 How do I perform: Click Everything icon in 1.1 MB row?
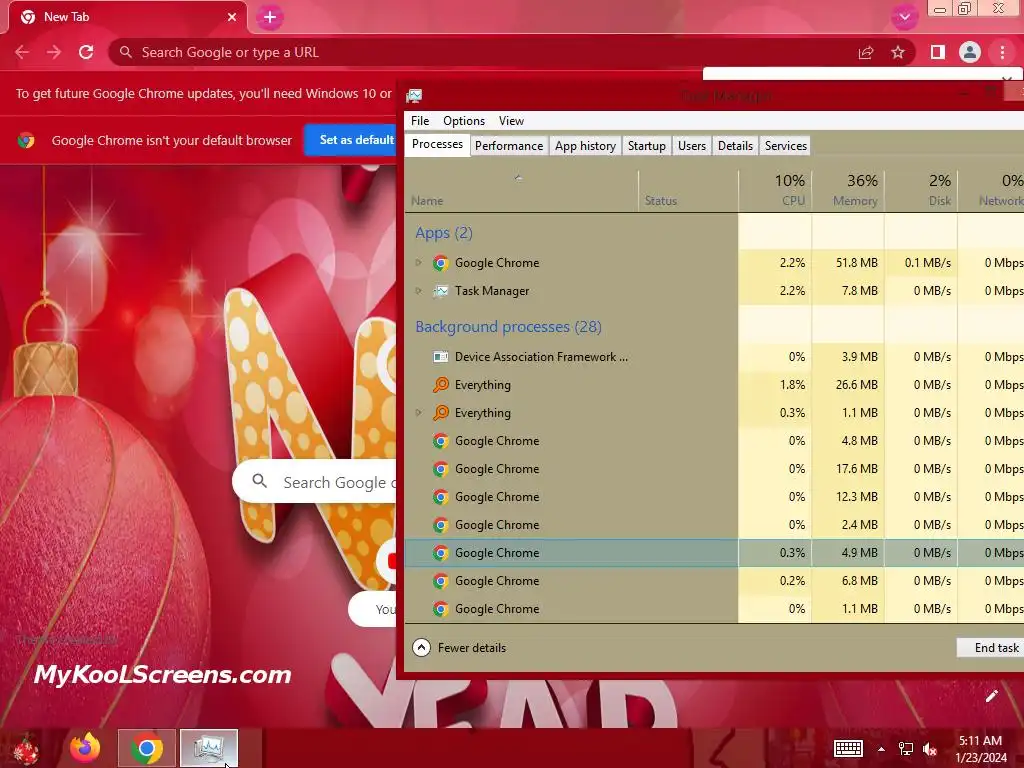pyautogui.click(x=441, y=413)
